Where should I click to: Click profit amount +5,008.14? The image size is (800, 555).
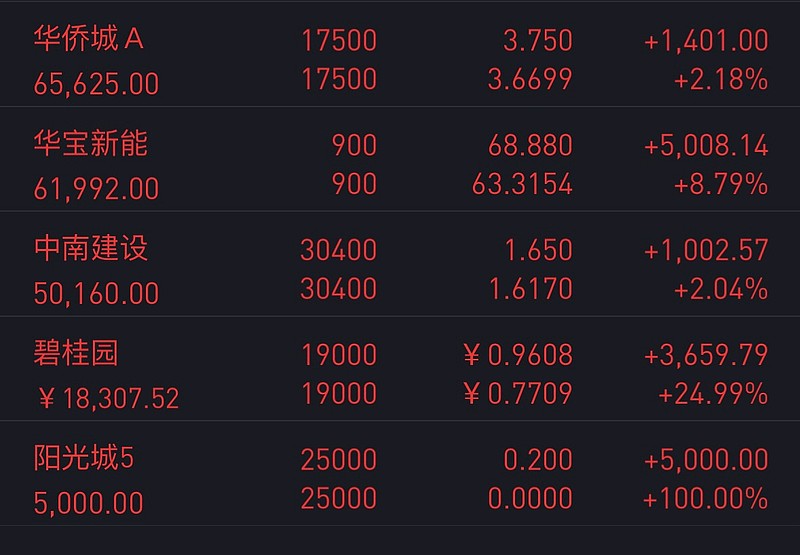tap(706, 146)
